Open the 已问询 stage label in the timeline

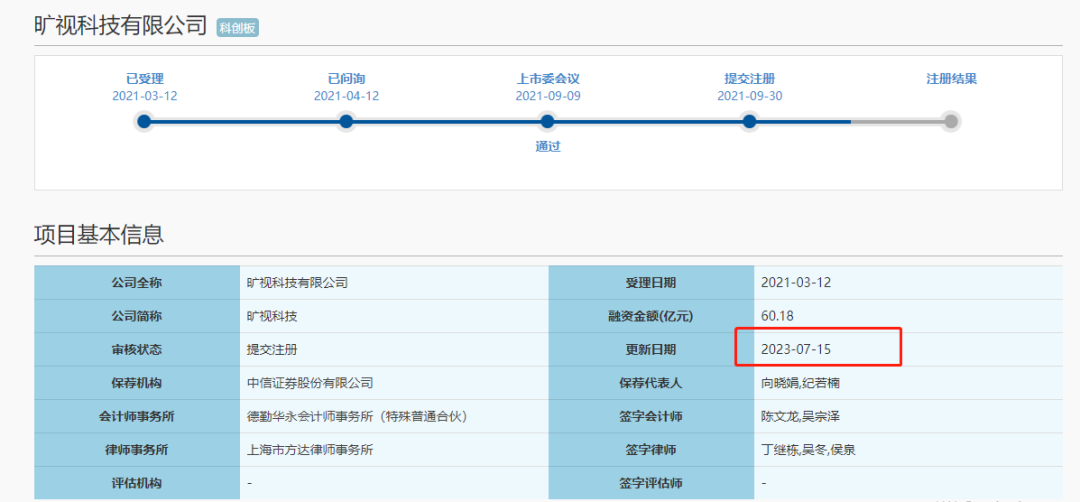point(346,79)
